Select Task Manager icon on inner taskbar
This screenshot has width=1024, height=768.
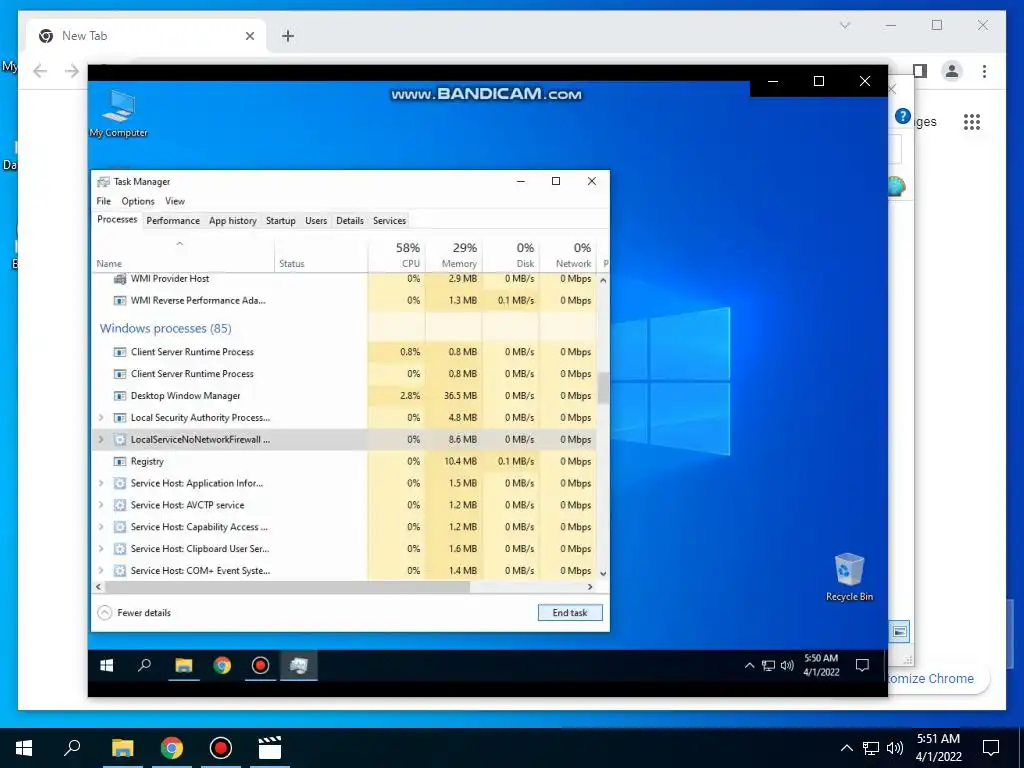(x=299, y=665)
